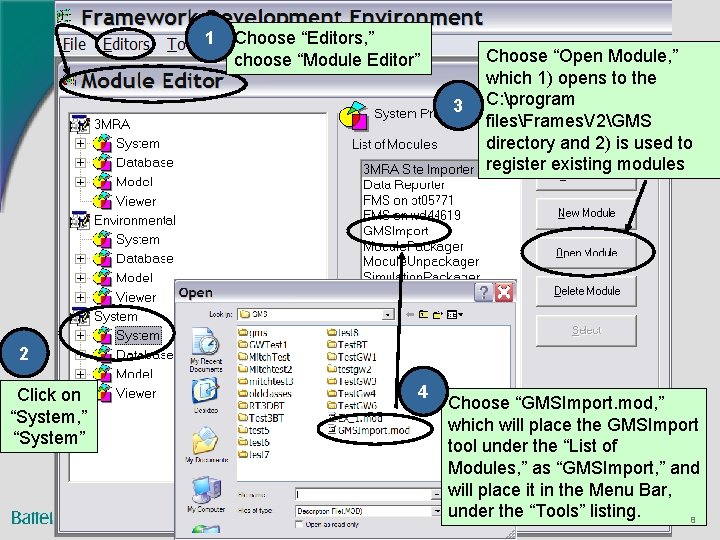
Task: Select Data Reporter in module list
Action: [x=404, y=185]
